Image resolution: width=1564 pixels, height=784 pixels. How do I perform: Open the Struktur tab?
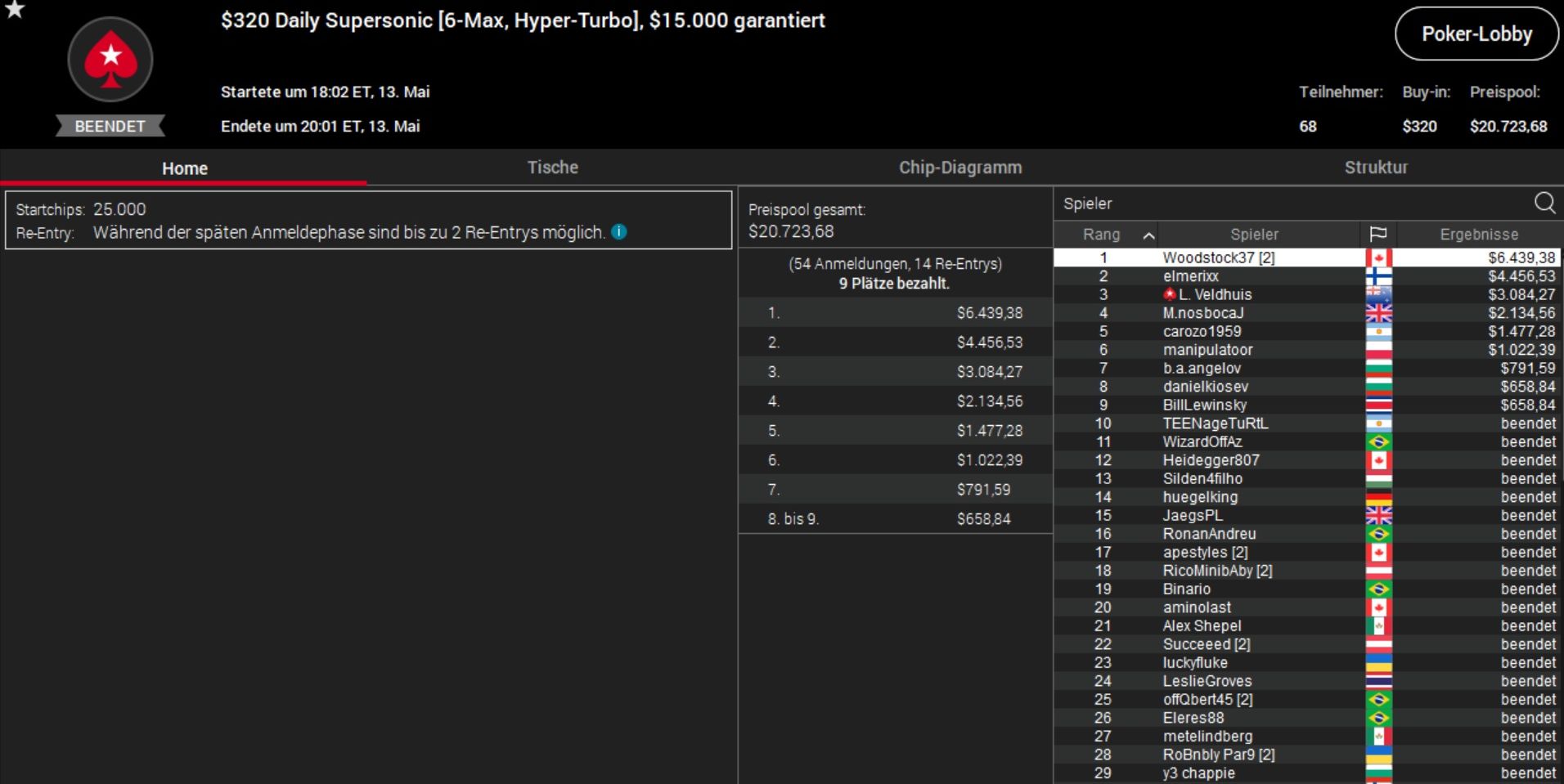pos(1376,168)
